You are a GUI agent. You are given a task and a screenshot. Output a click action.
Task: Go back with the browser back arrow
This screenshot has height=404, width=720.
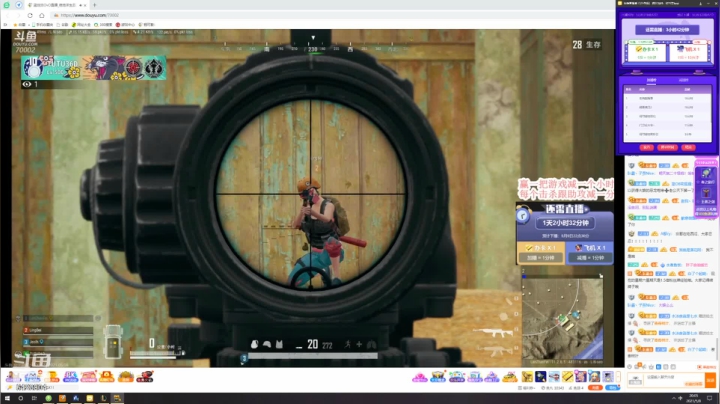coord(7,15)
